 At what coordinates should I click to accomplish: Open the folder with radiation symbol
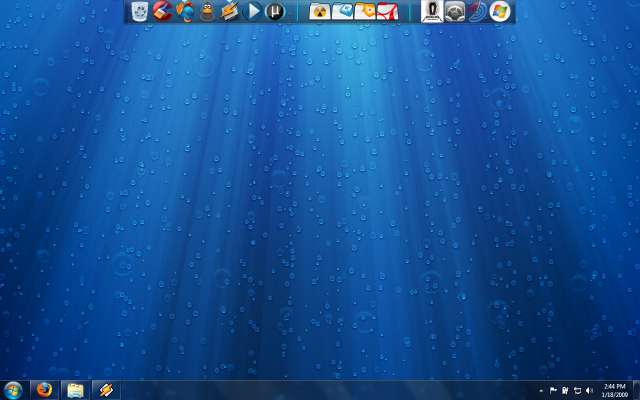click(320, 11)
